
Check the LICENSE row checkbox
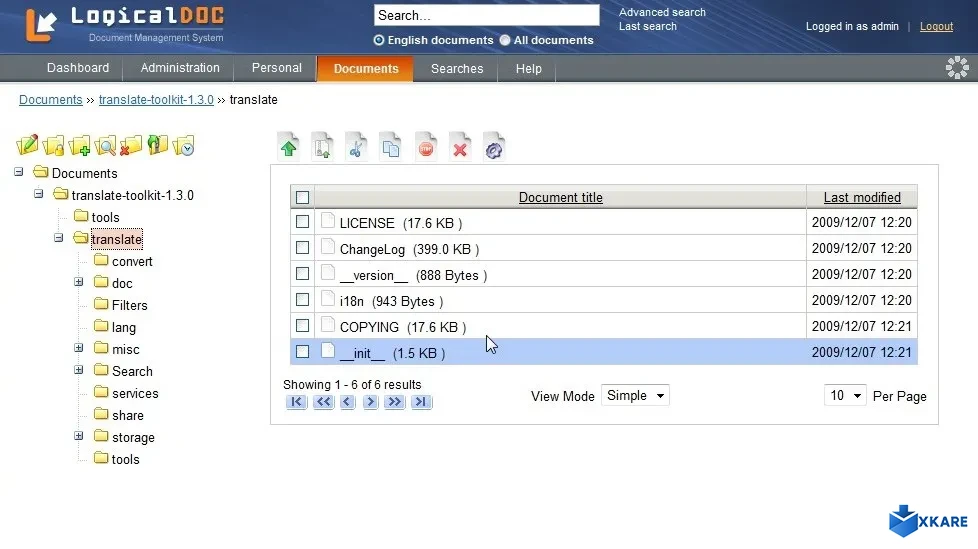click(303, 221)
